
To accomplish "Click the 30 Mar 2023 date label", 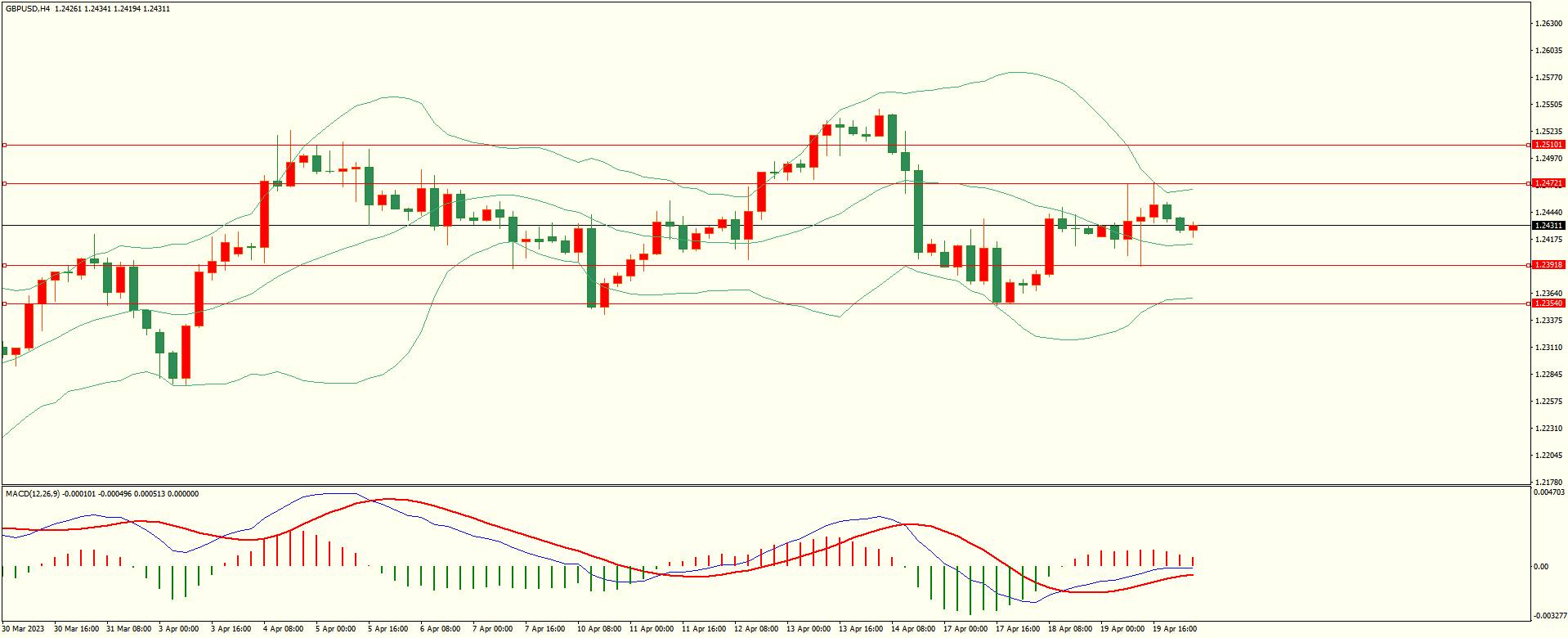I will [24, 629].
